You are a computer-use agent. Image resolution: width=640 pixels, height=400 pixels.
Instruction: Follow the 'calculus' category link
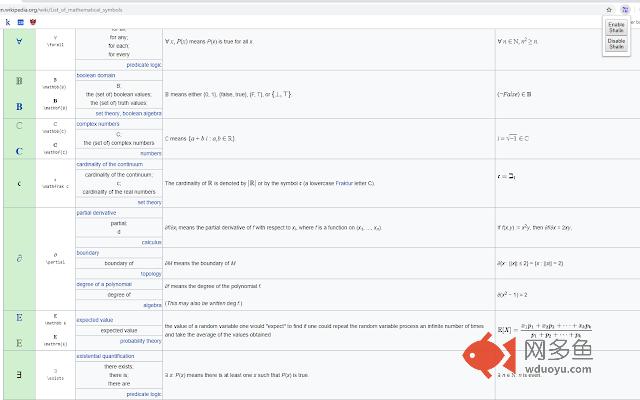tap(151, 241)
